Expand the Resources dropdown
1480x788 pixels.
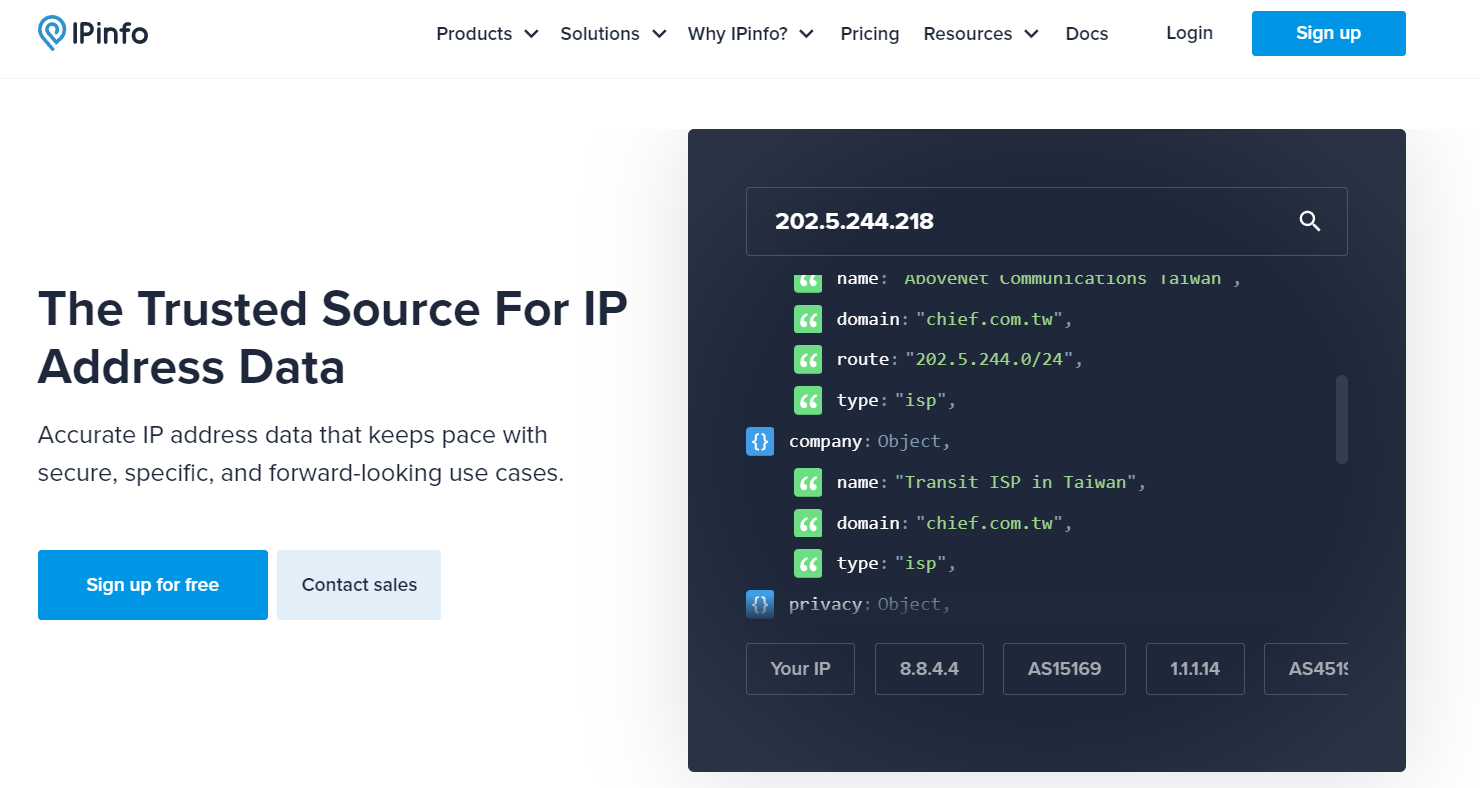pos(980,33)
